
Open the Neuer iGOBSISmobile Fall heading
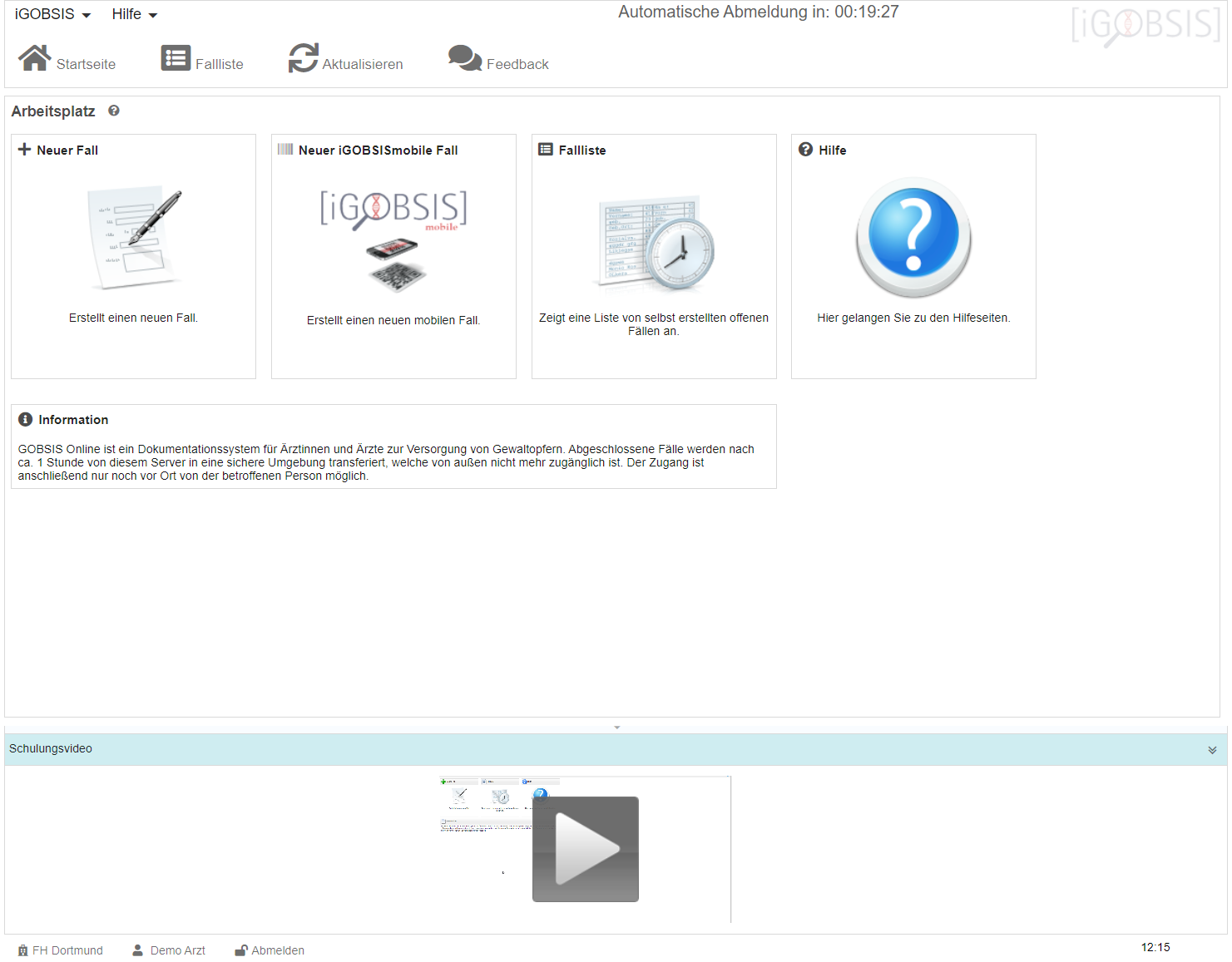(379, 150)
